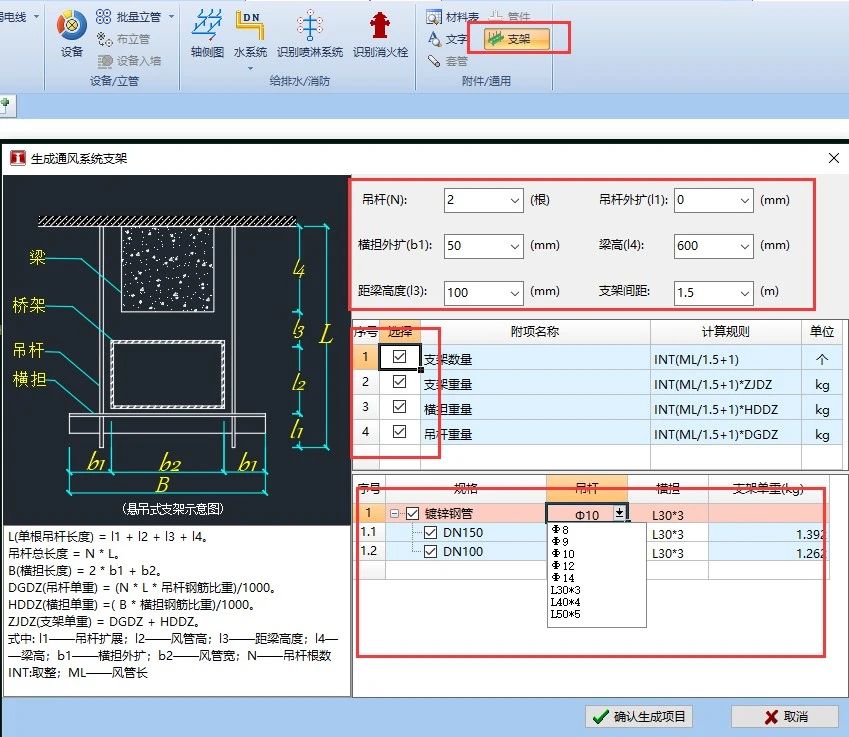Click inside the 梁高(l4) value field

(x=704, y=246)
